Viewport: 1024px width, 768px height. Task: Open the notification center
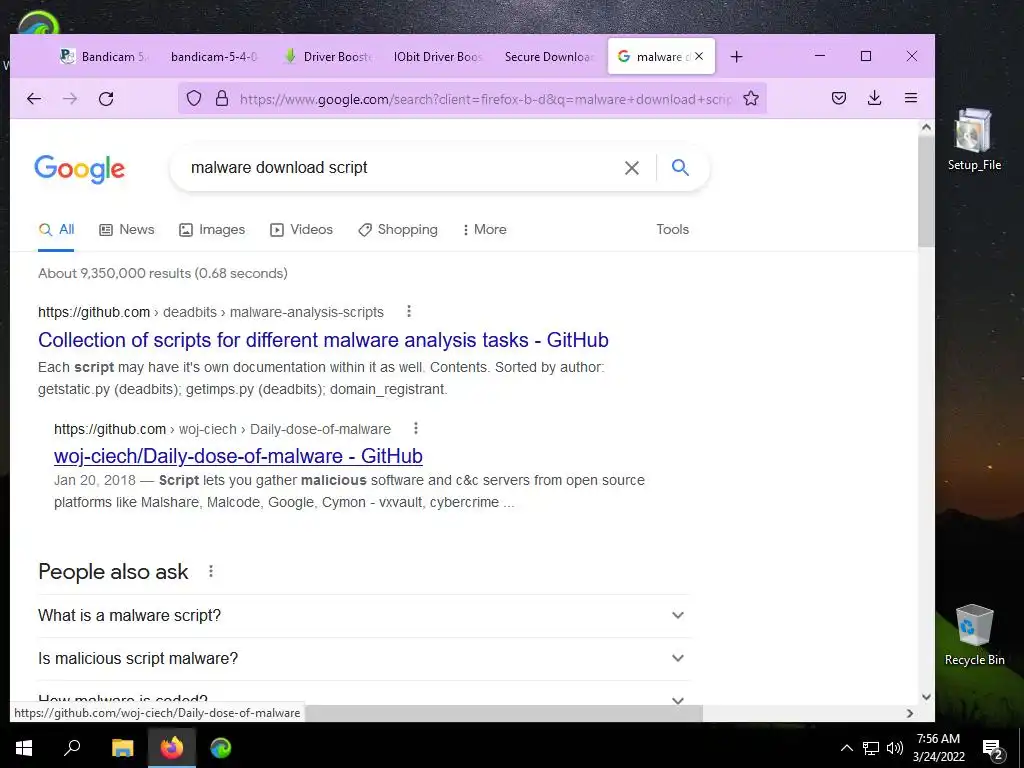tap(993, 748)
